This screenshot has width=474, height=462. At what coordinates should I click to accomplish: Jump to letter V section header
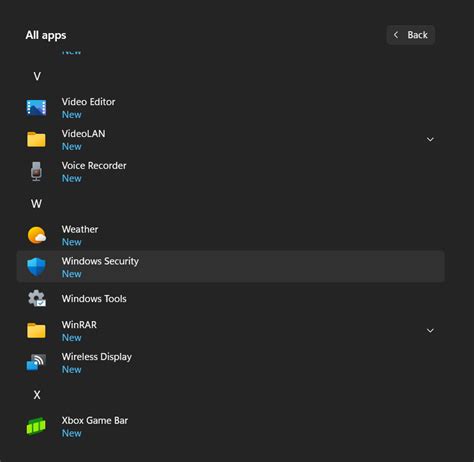coord(37,76)
